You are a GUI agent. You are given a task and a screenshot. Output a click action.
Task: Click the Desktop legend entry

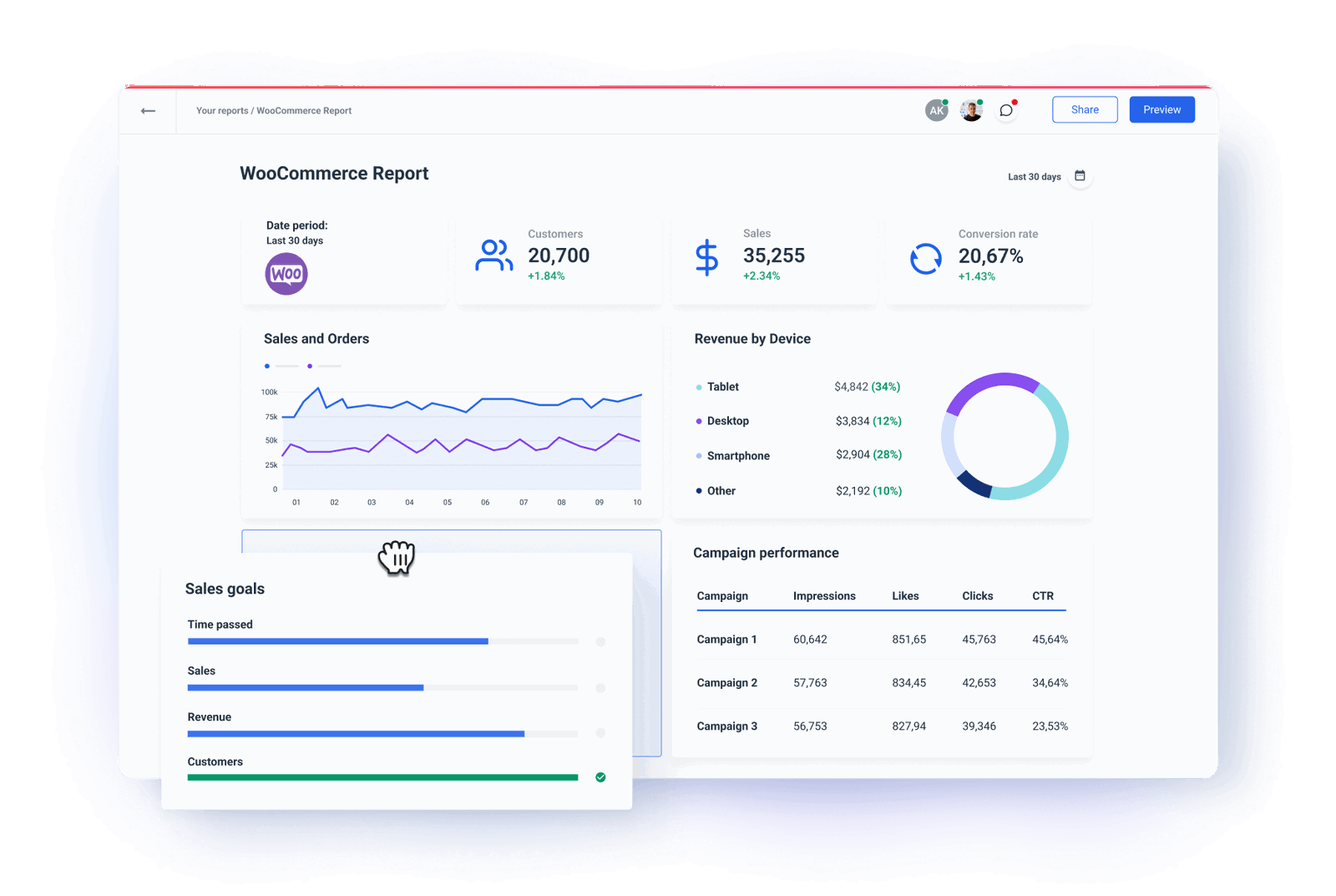[722, 421]
